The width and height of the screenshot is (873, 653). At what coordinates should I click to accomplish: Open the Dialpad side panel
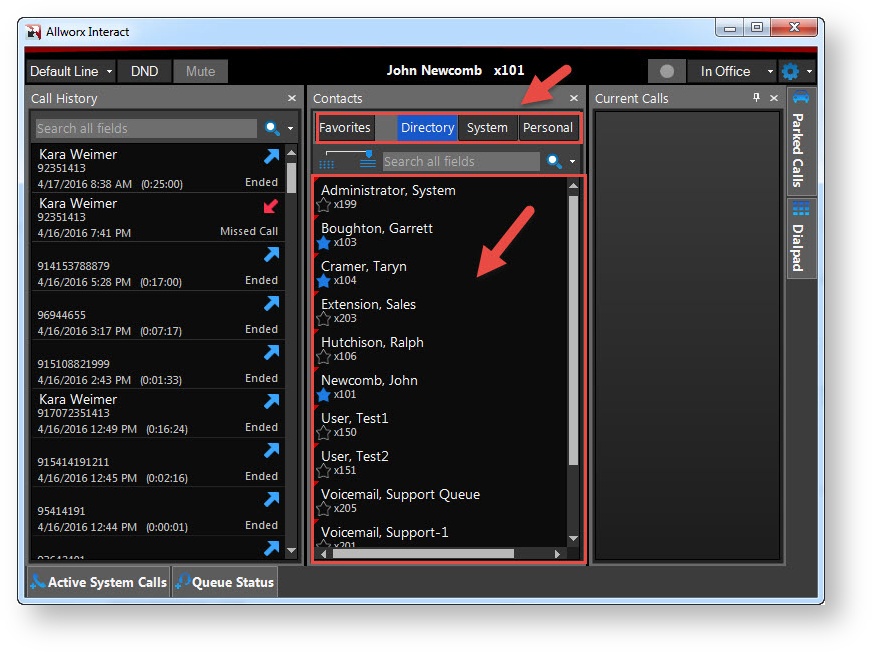point(800,237)
